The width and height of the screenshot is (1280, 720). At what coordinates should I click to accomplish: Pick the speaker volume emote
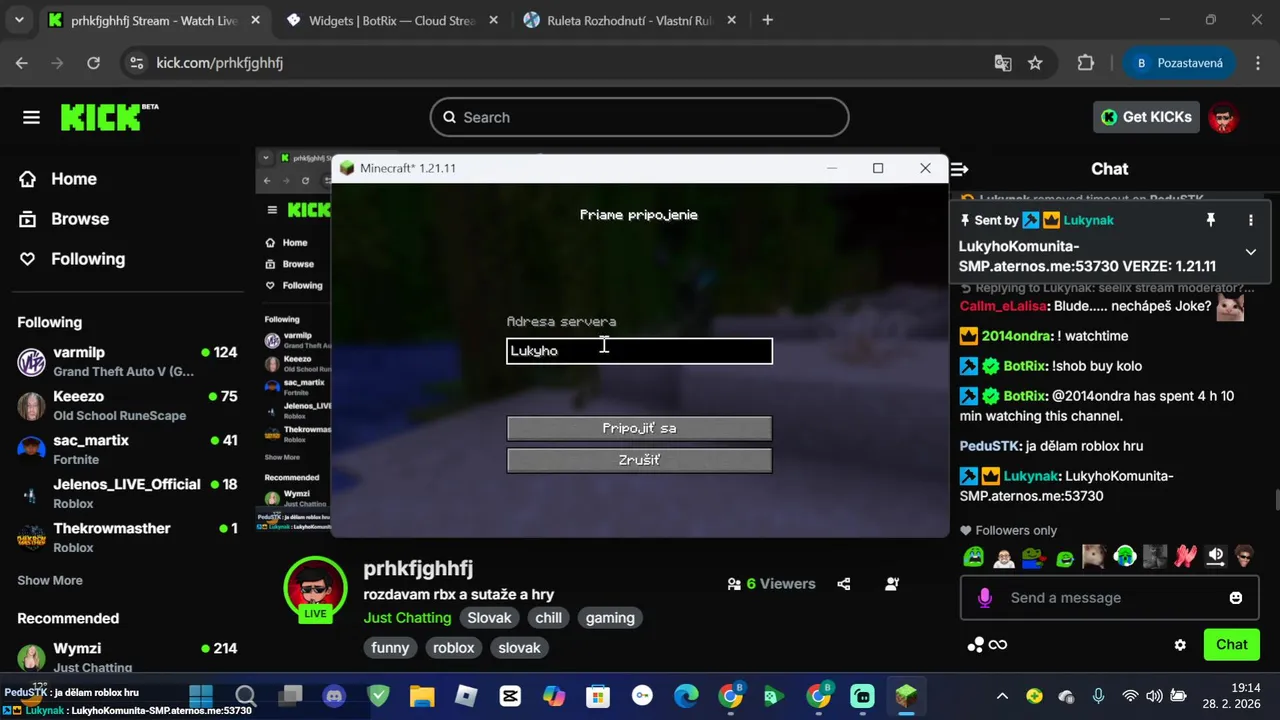pyautogui.click(x=1215, y=556)
